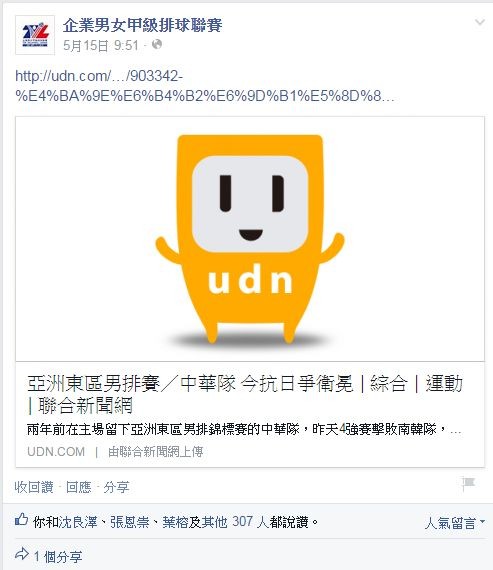Image resolution: width=493 pixels, height=570 pixels.
Task: Open the 亞洲東區男排賽 article headline
Action: [245, 394]
